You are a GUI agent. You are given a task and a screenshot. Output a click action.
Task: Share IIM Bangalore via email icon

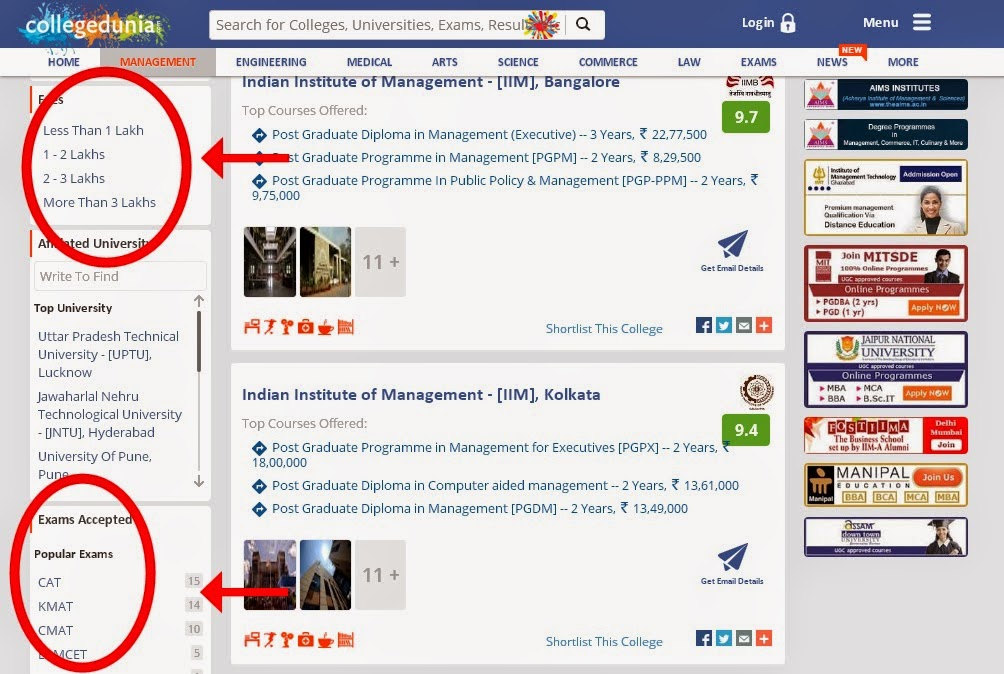(743, 325)
